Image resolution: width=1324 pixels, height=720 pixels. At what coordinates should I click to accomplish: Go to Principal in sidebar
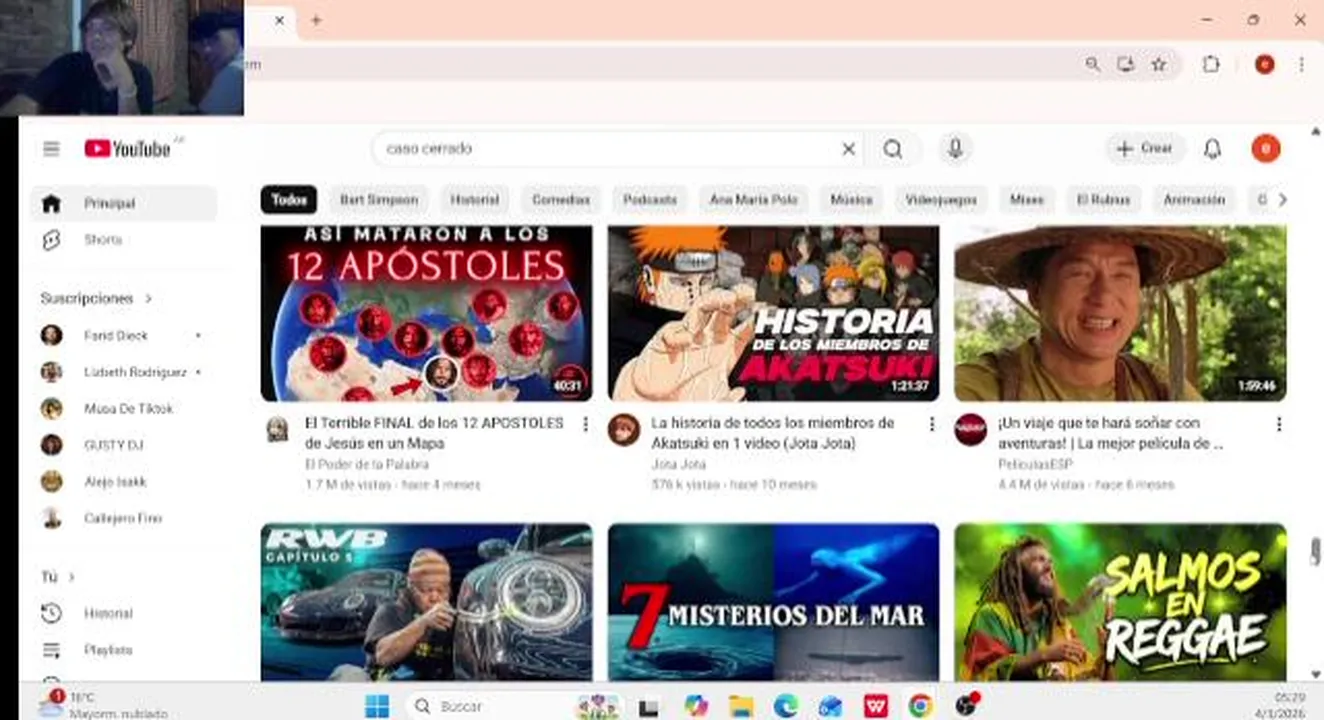click(x=123, y=203)
